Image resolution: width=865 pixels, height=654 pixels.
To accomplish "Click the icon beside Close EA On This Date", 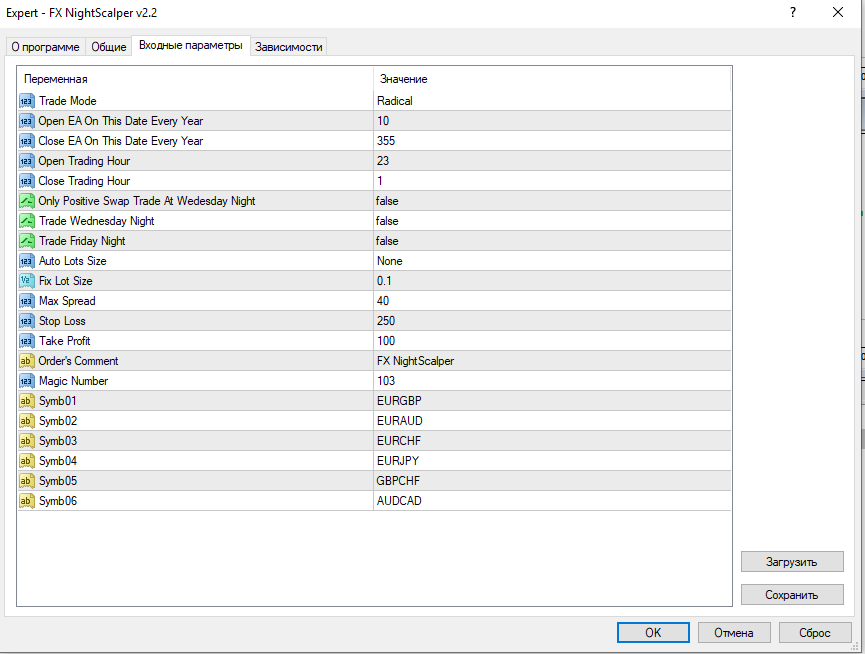I will click(26, 141).
